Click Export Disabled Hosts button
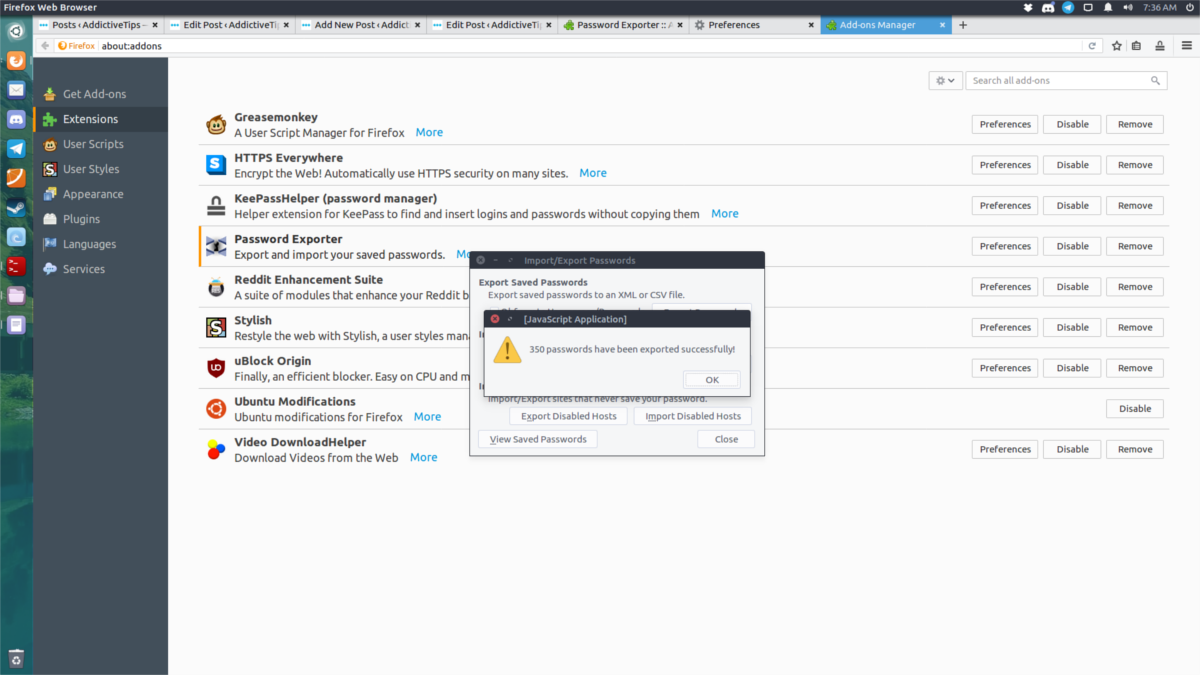Viewport: 1200px width, 675px height. coord(569,416)
